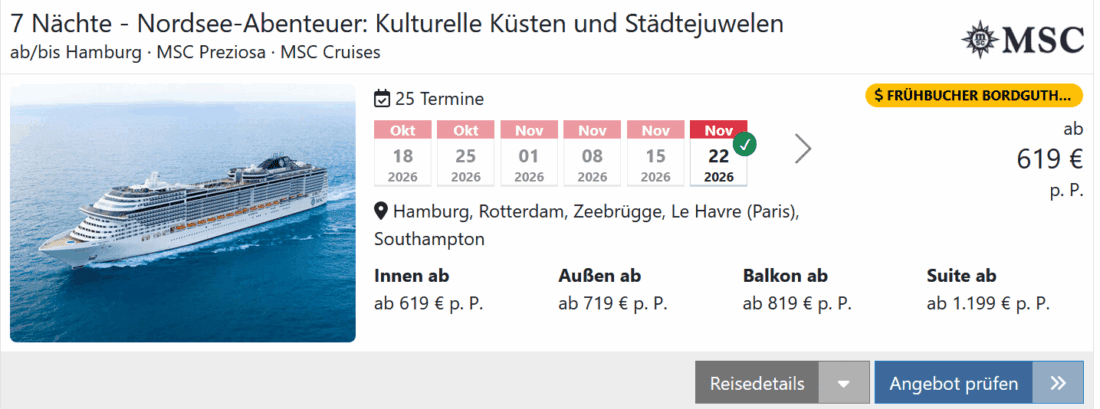Select the 25 Okt 2026 departure date
This screenshot has width=1100, height=409.
(466, 153)
